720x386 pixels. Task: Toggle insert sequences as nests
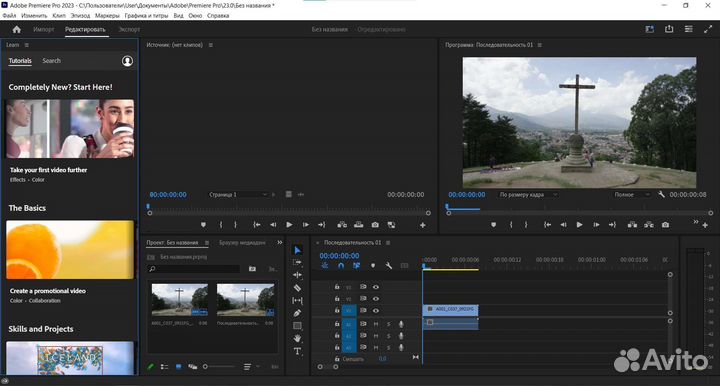click(x=325, y=265)
